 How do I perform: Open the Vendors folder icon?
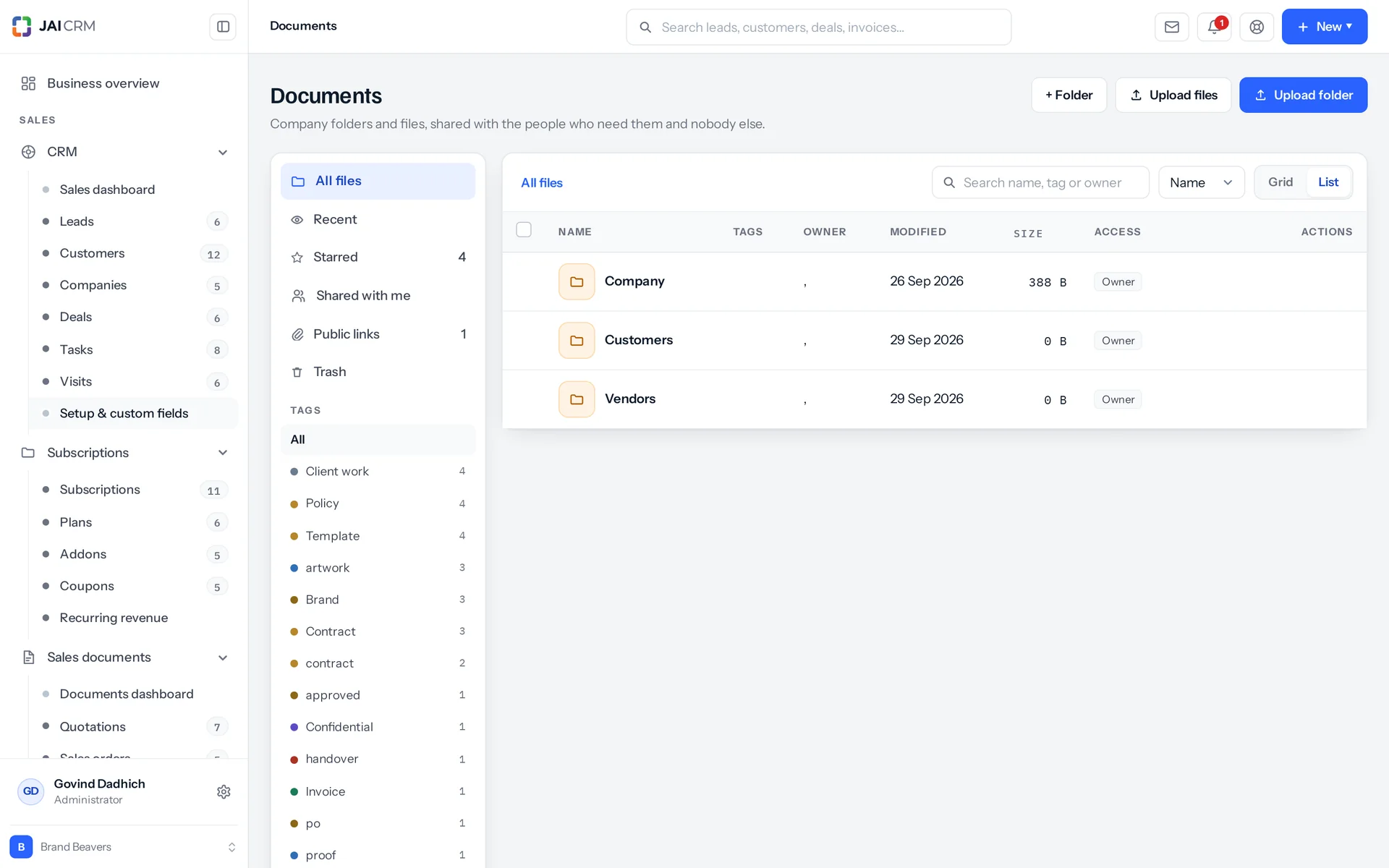[x=577, y=399]
